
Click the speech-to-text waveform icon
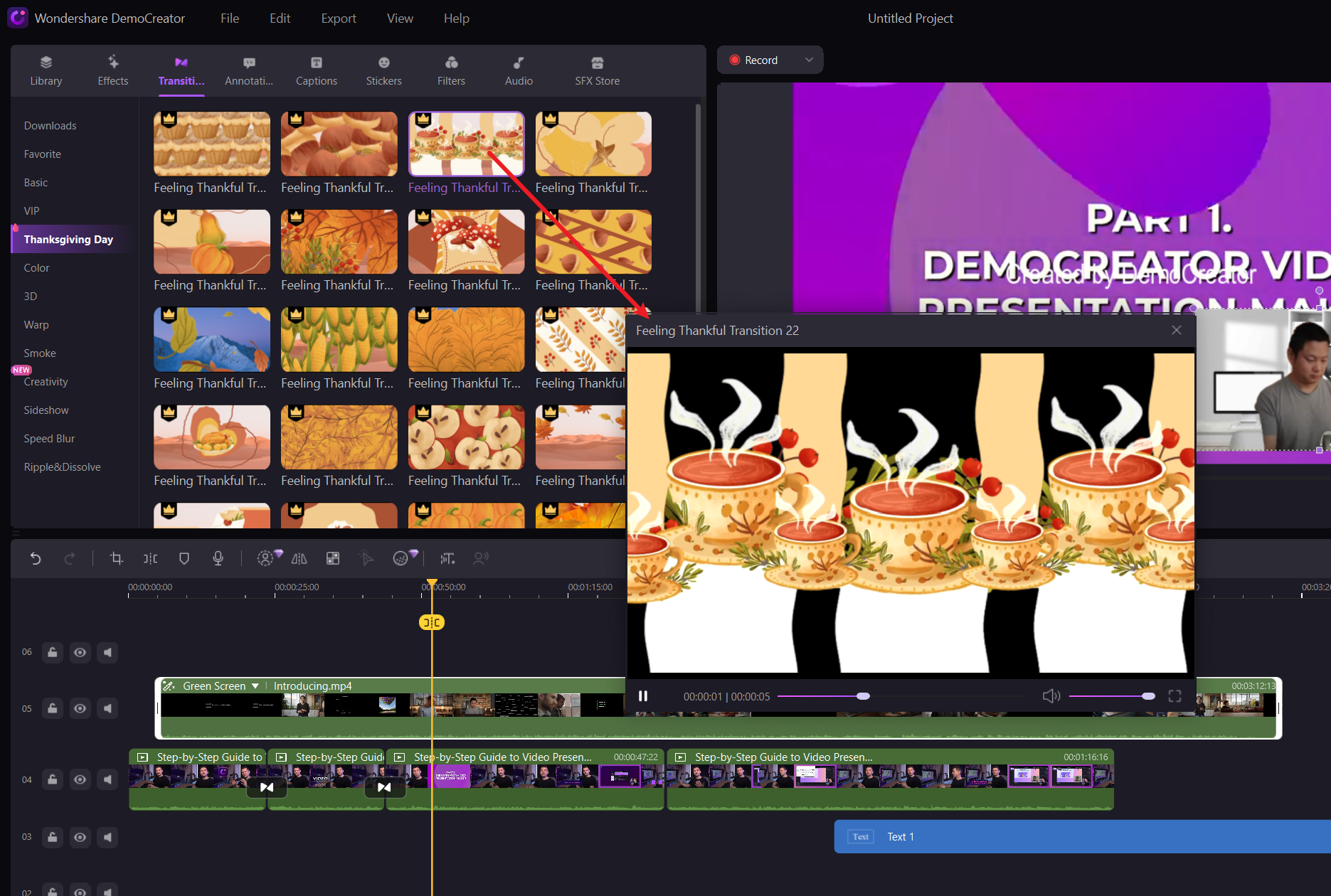(447, 558)
